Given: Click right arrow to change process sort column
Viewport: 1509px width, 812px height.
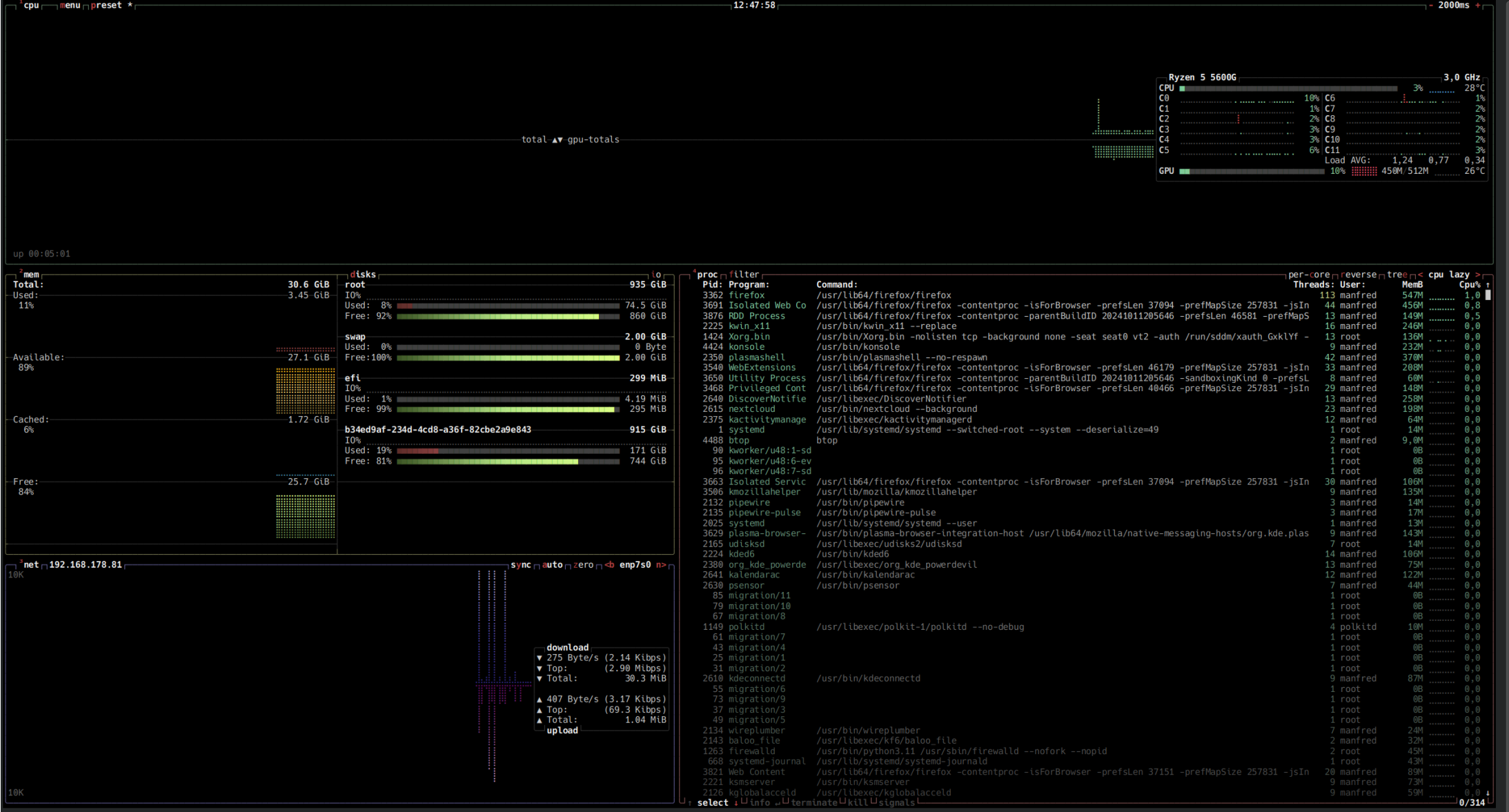Looking at the screenshot, I should click(1478, 275).
